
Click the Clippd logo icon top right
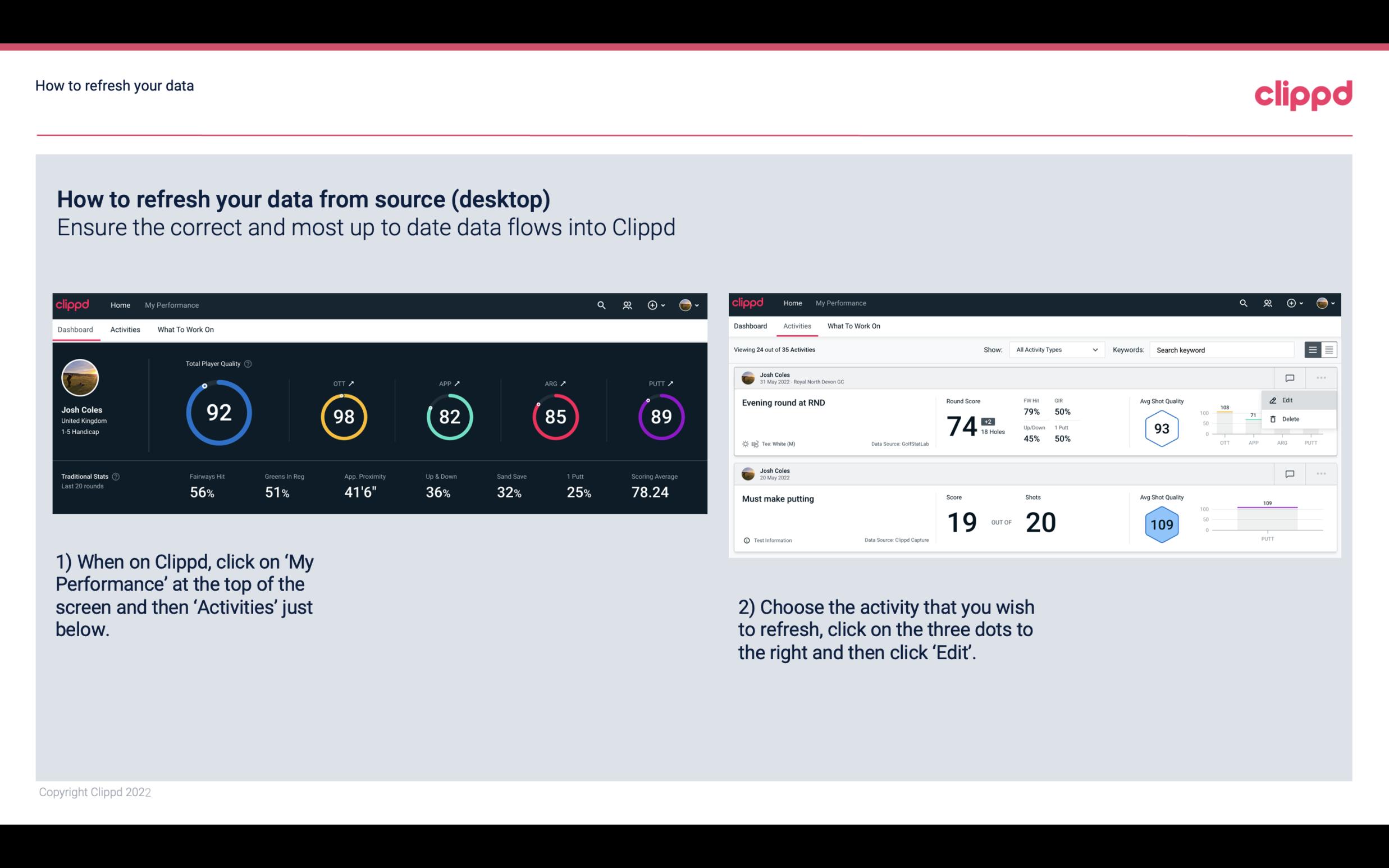1304,94
